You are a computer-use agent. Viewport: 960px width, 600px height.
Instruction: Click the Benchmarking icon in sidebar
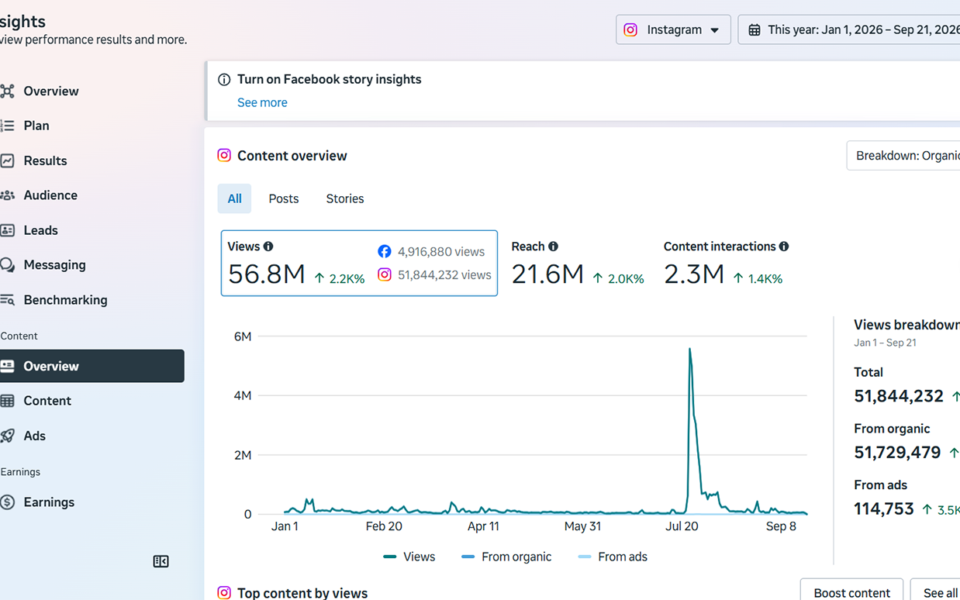(x=7, y=300)
